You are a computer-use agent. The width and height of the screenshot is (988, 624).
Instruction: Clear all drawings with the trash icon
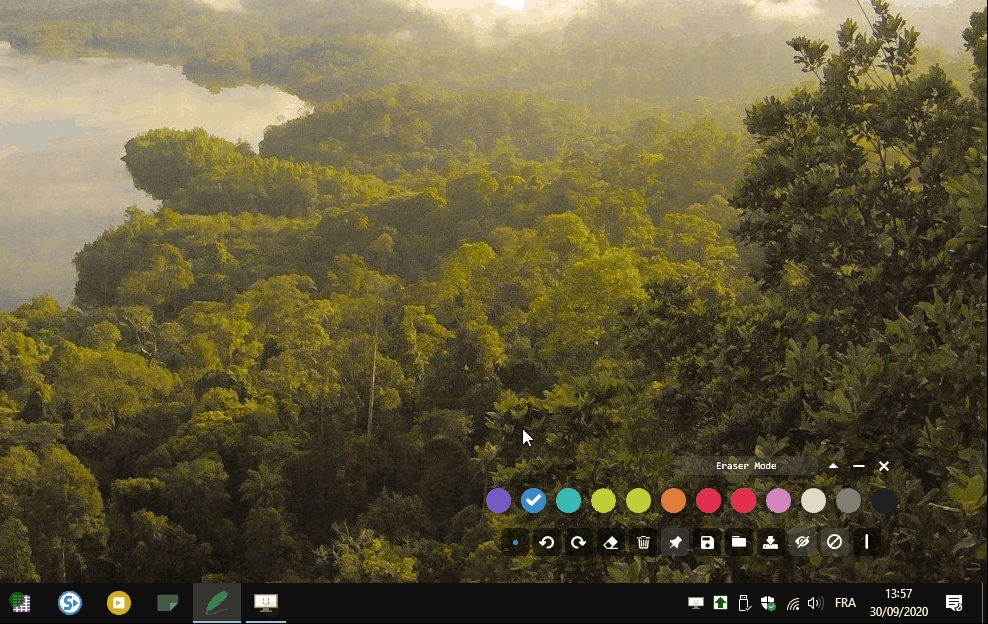click(x=643, y=542)
